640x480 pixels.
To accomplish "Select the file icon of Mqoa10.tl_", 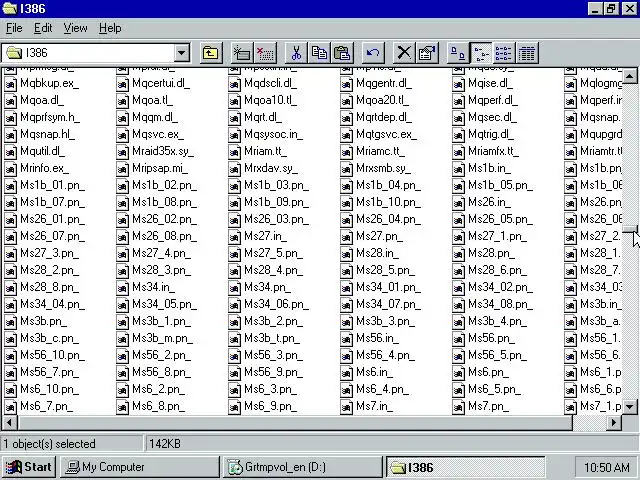I will pos(234,101).
